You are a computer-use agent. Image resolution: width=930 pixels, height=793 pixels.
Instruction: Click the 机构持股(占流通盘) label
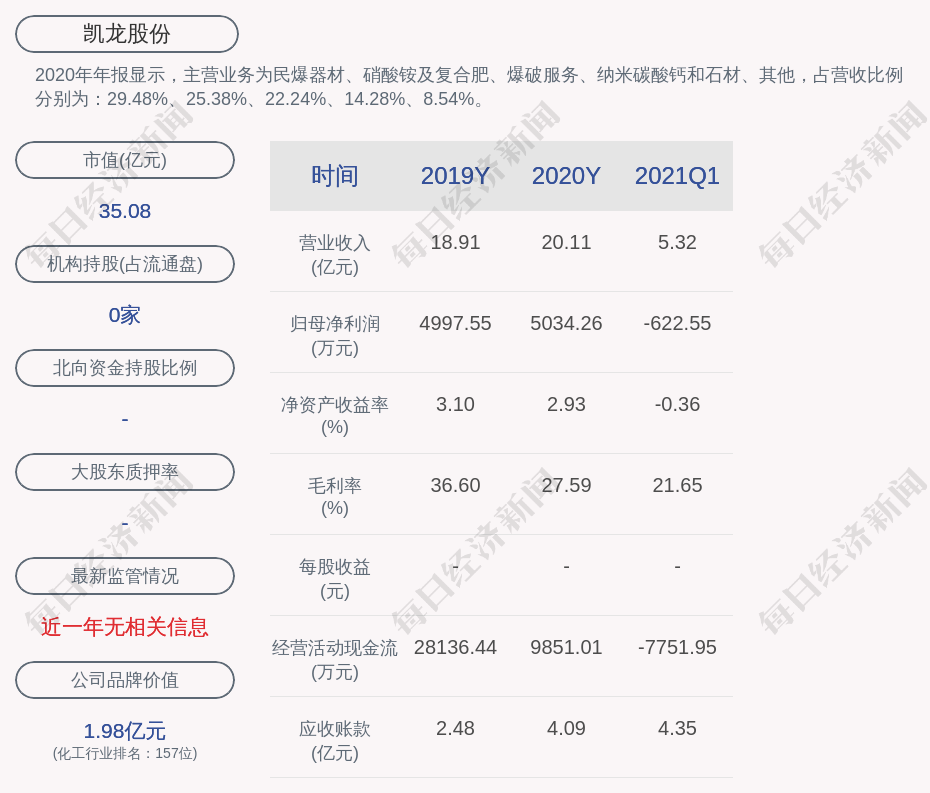coord(124,264)
